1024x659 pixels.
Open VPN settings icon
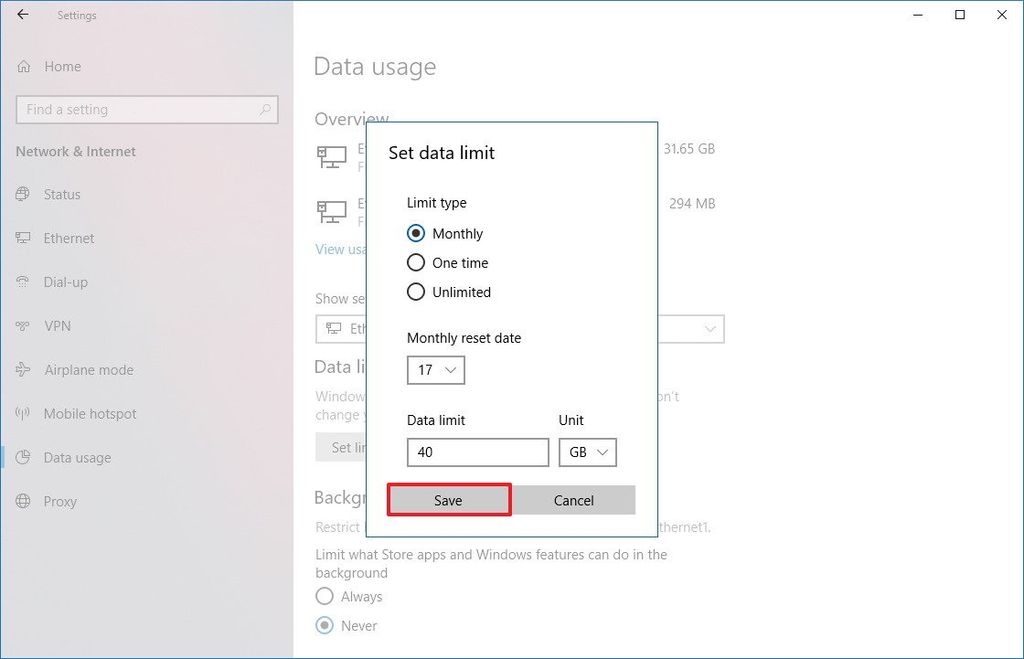pos(22,326)
